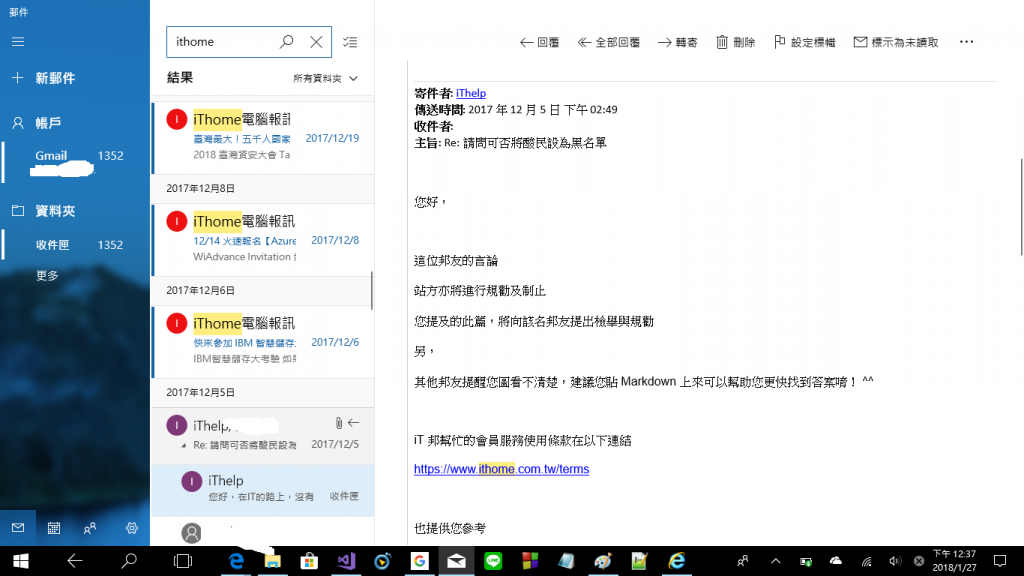Open Task View on taskbar
Viewport: 1024px width, 576px height.
click(183, 561)
